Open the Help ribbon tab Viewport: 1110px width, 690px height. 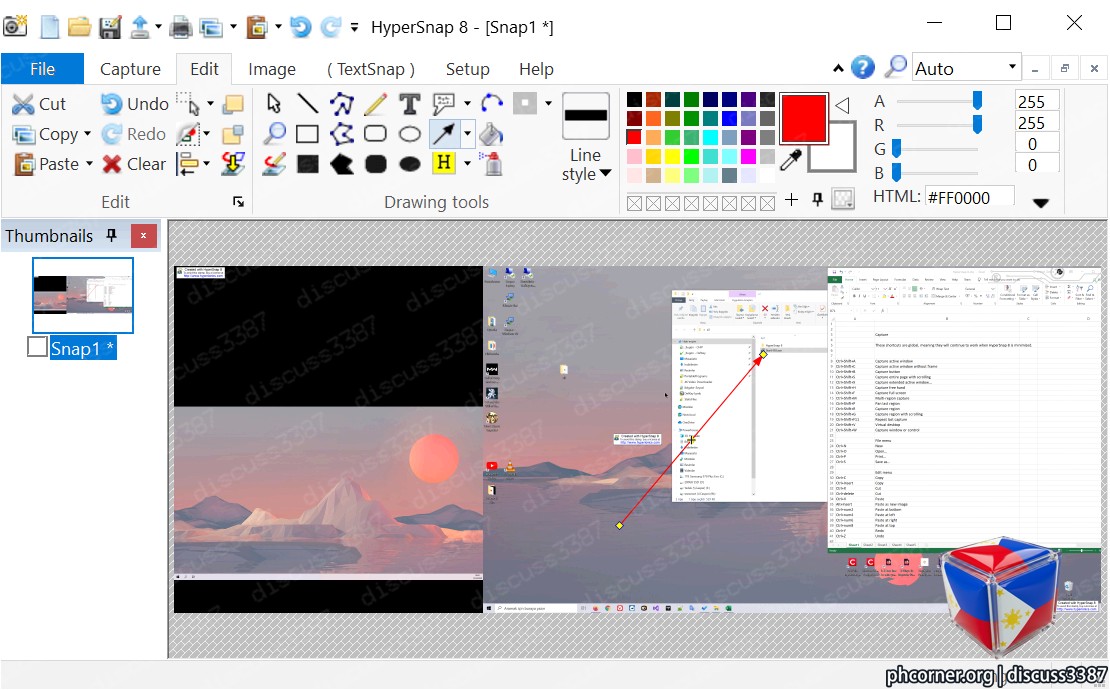(536, 69)
